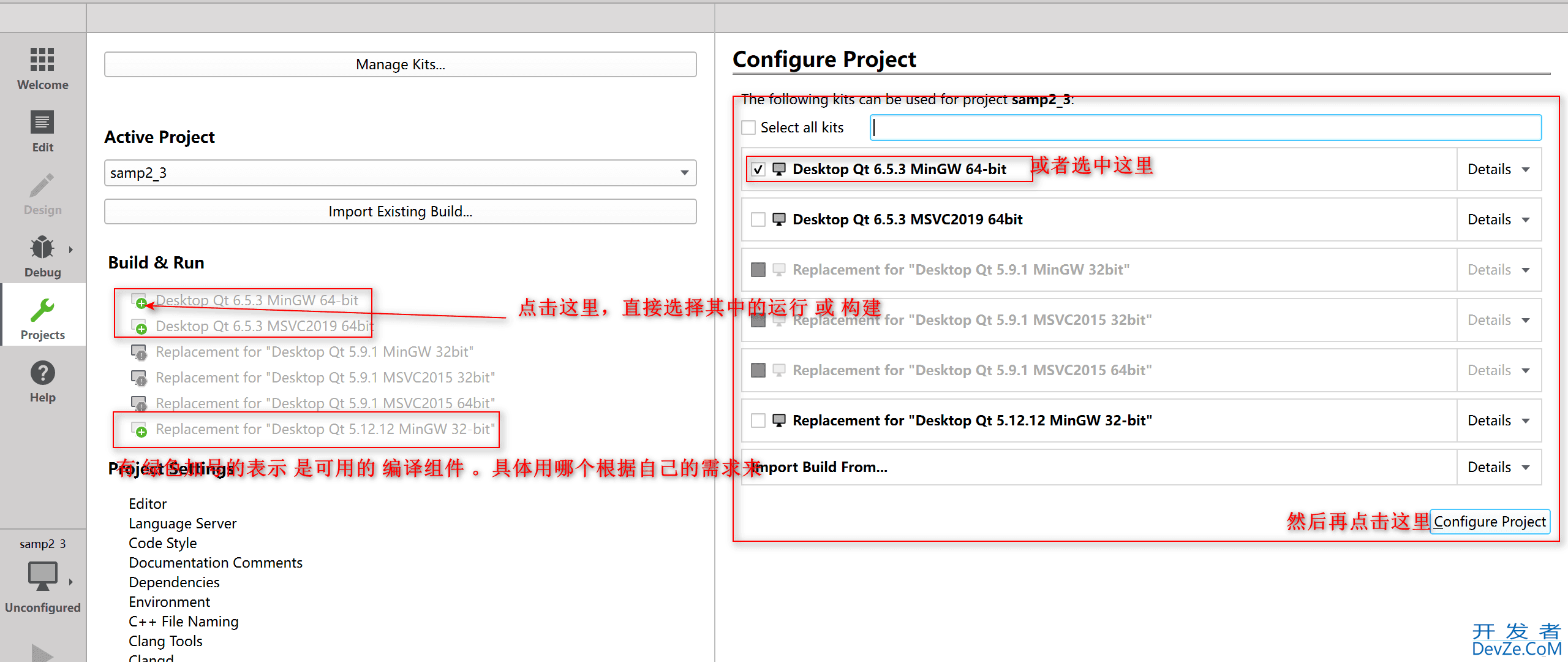Click Import Build From label
1568x662 pixels.
(x=821, y=467)
